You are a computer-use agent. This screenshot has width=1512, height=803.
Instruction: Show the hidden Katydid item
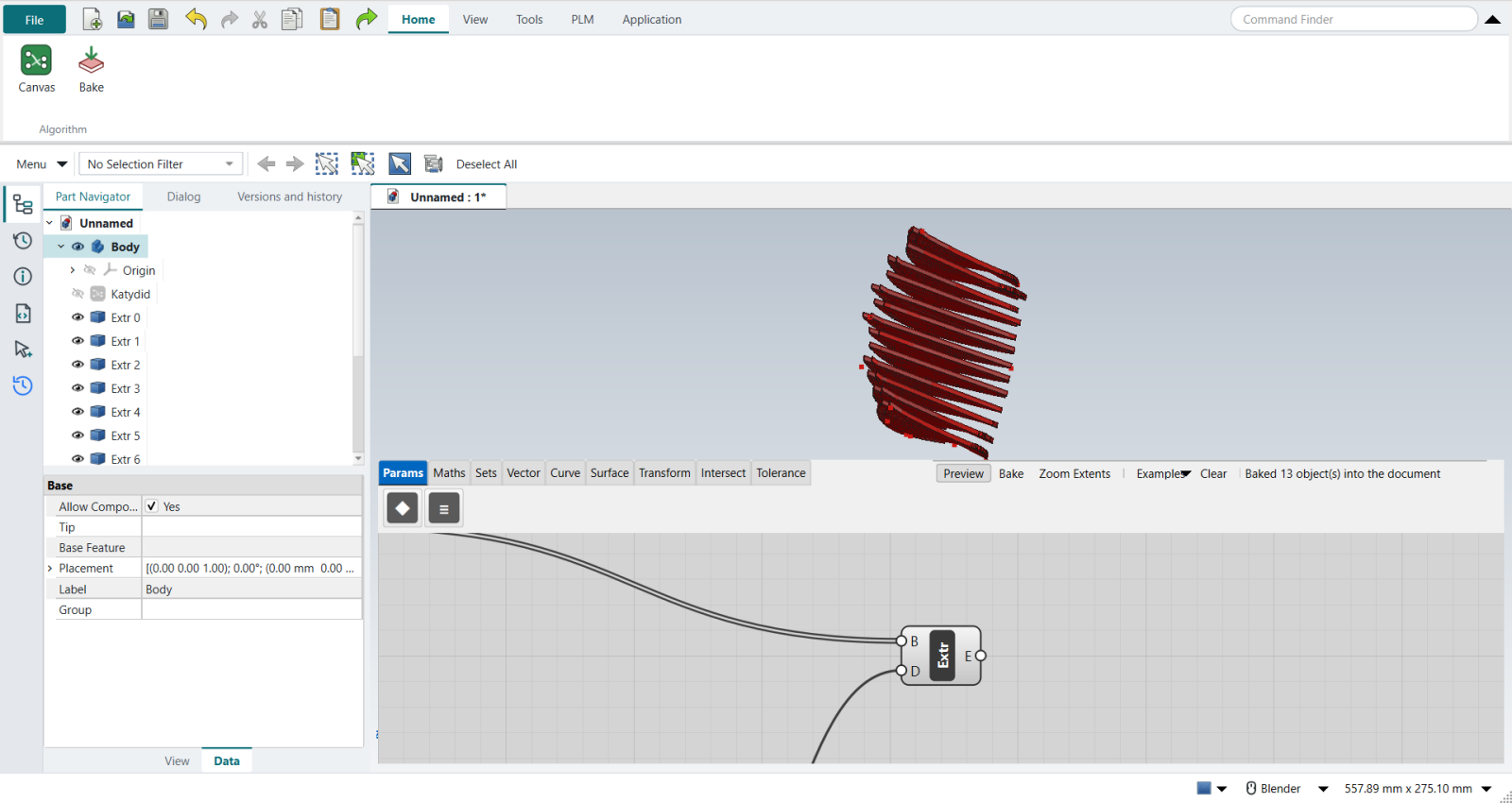[x=77, y=294]
